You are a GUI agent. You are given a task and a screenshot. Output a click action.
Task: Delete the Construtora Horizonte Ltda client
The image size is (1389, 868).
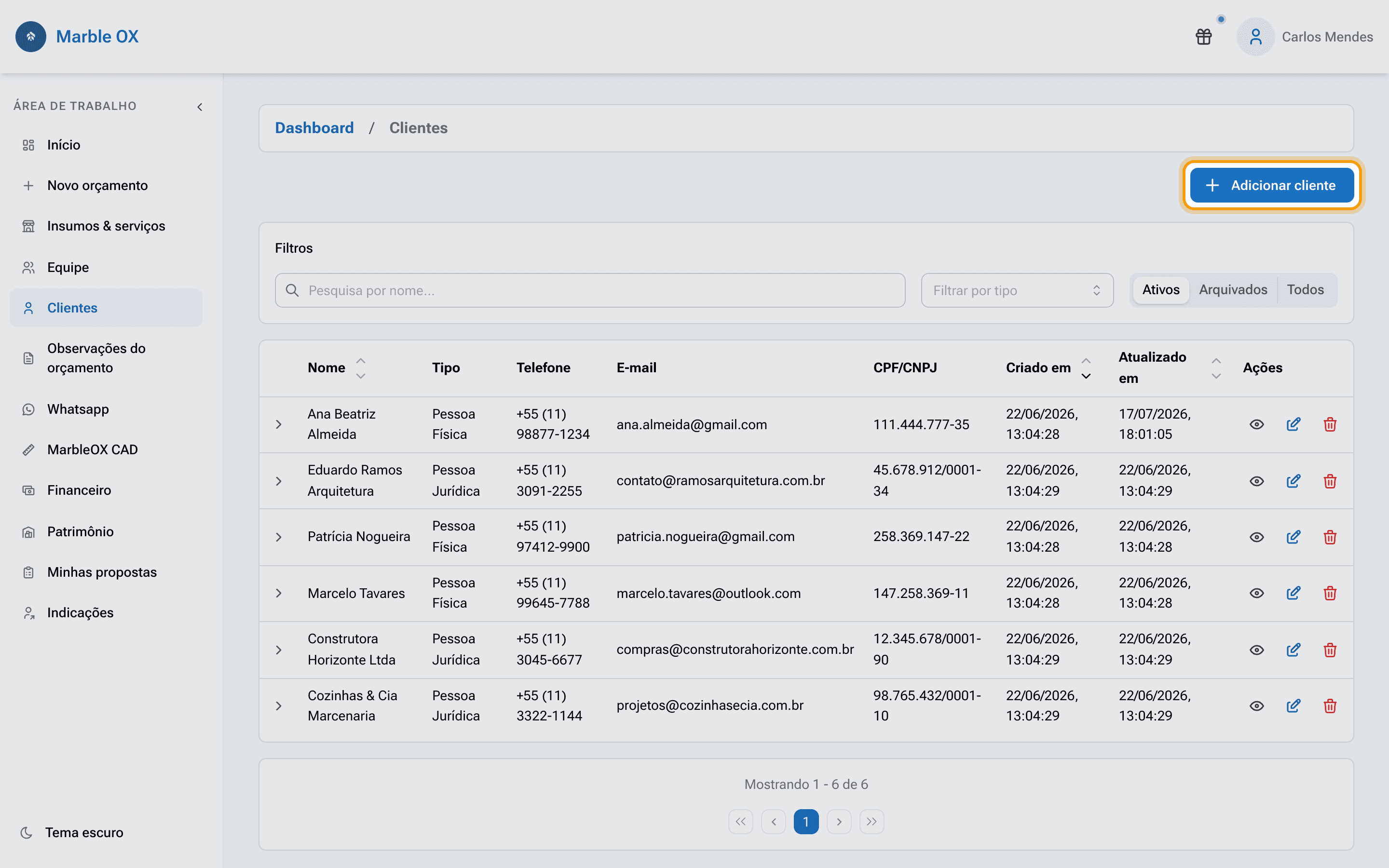point(1330,650)
